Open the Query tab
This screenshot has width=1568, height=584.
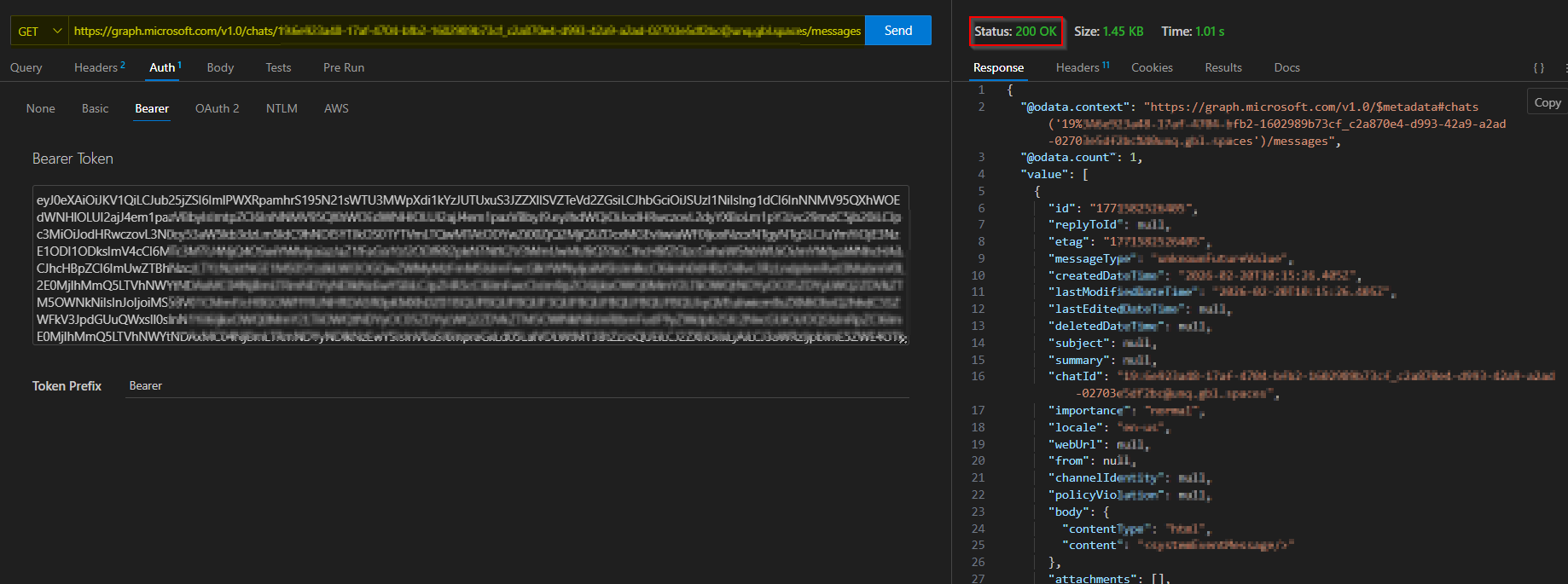coord(26,67)
